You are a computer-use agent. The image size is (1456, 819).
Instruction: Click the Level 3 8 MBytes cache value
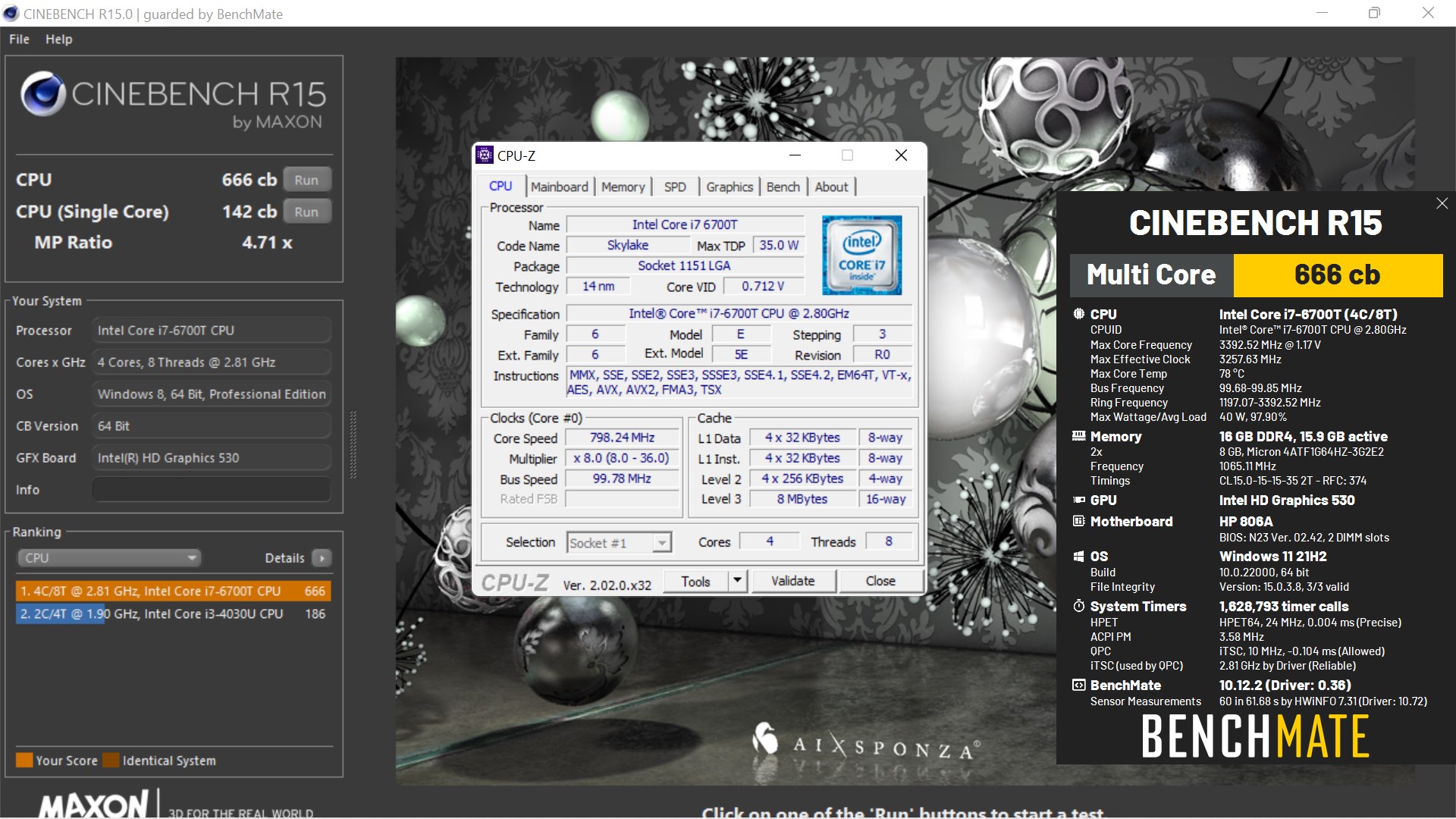802,499
